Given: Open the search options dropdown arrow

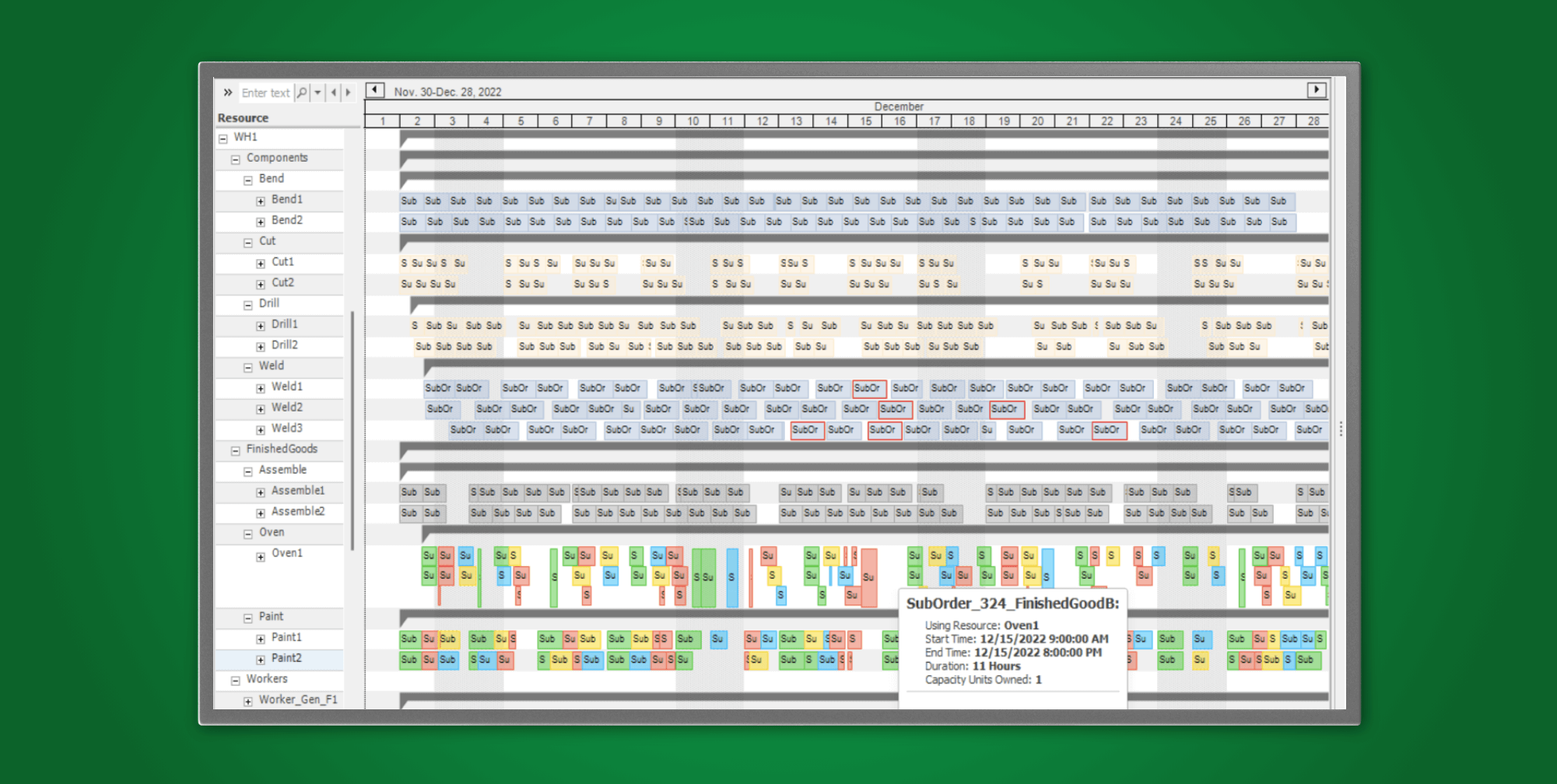Looking at the screenshot, I should pyautogui.click(x=317, y=93).
